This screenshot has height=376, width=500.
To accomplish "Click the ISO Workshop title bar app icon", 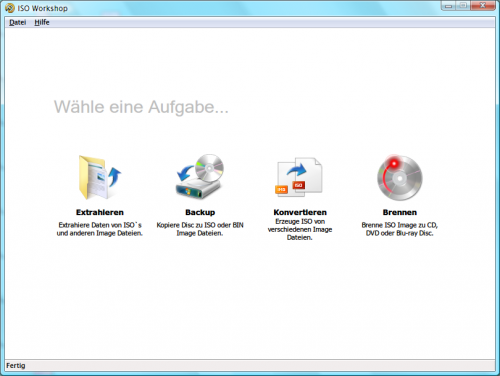I will 10,8.
